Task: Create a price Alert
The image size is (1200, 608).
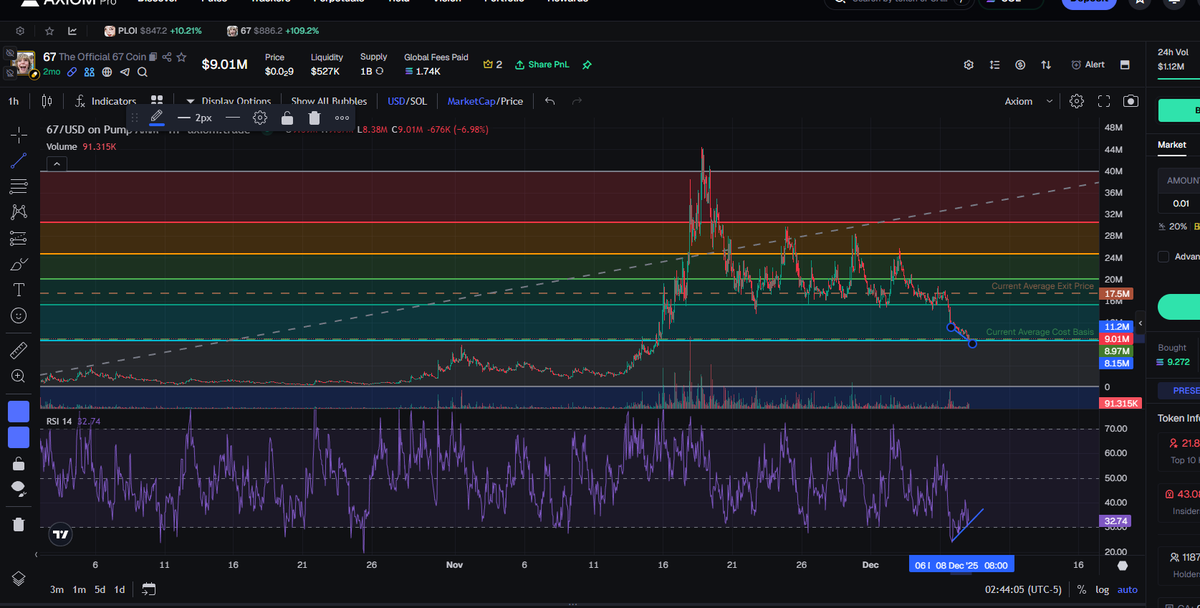Action: (1087, 64)
